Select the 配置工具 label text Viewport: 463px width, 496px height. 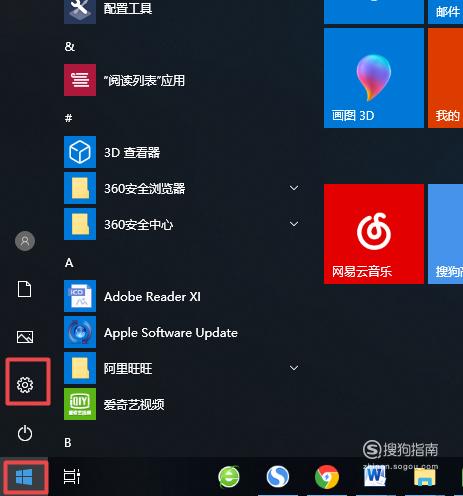pyautogui.click(x=128, y=9)
